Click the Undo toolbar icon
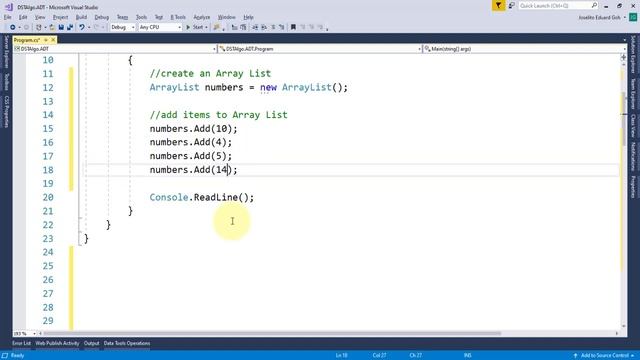 (82, 27)
